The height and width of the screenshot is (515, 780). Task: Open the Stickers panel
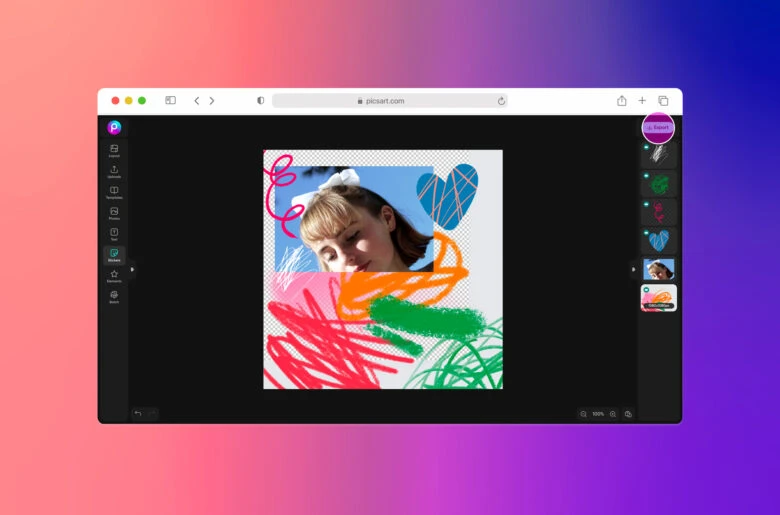tap(114, 254)
